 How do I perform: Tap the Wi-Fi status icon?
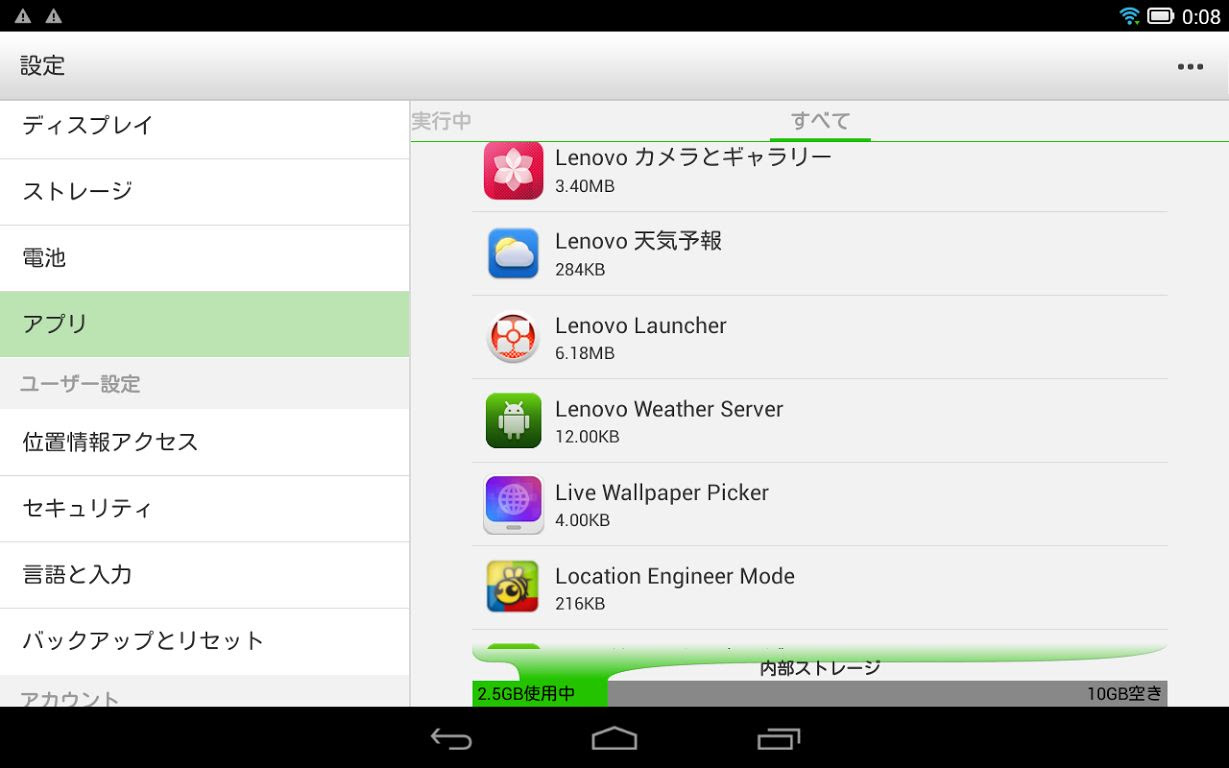1129,16
